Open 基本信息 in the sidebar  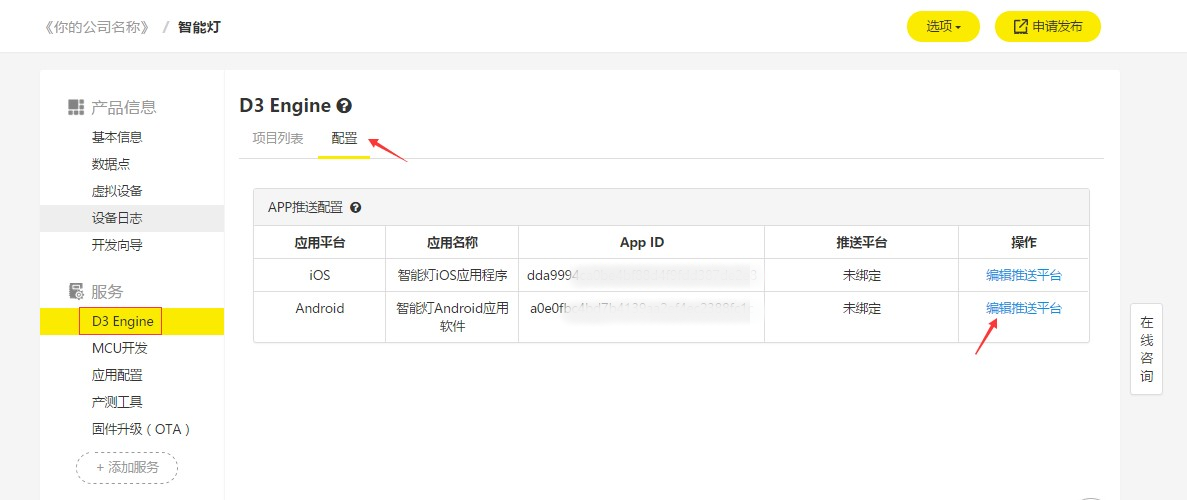tap(117, 137)
